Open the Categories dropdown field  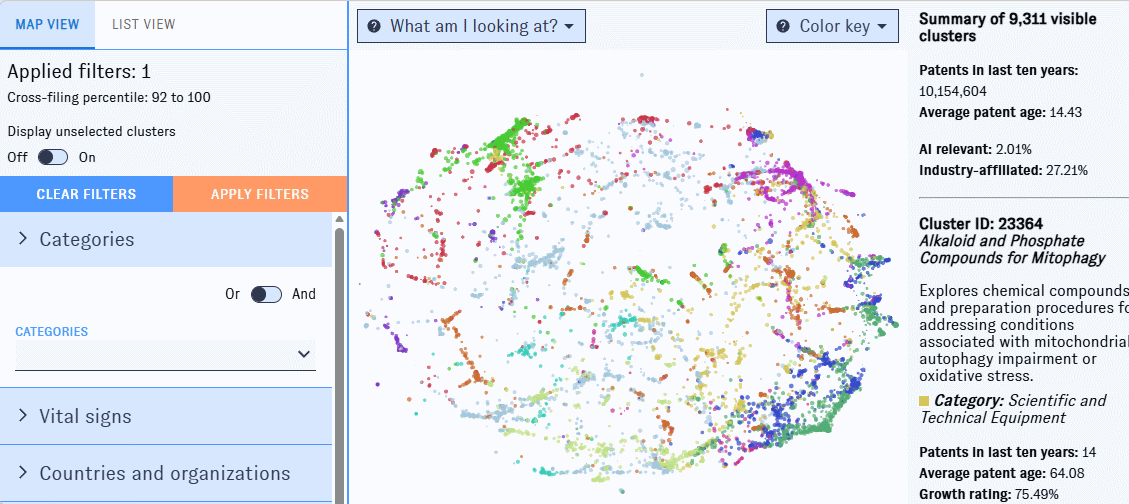point(165,354)
